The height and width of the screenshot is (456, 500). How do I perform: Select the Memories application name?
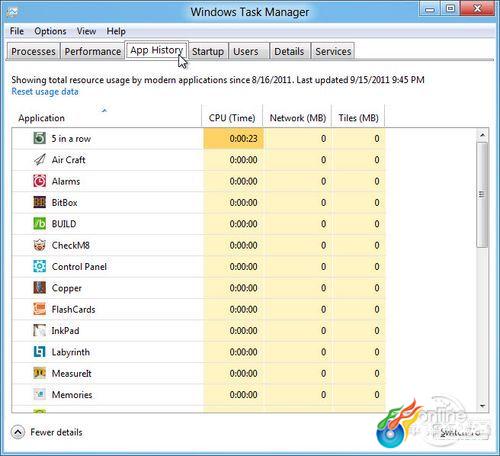pos(72,395)
